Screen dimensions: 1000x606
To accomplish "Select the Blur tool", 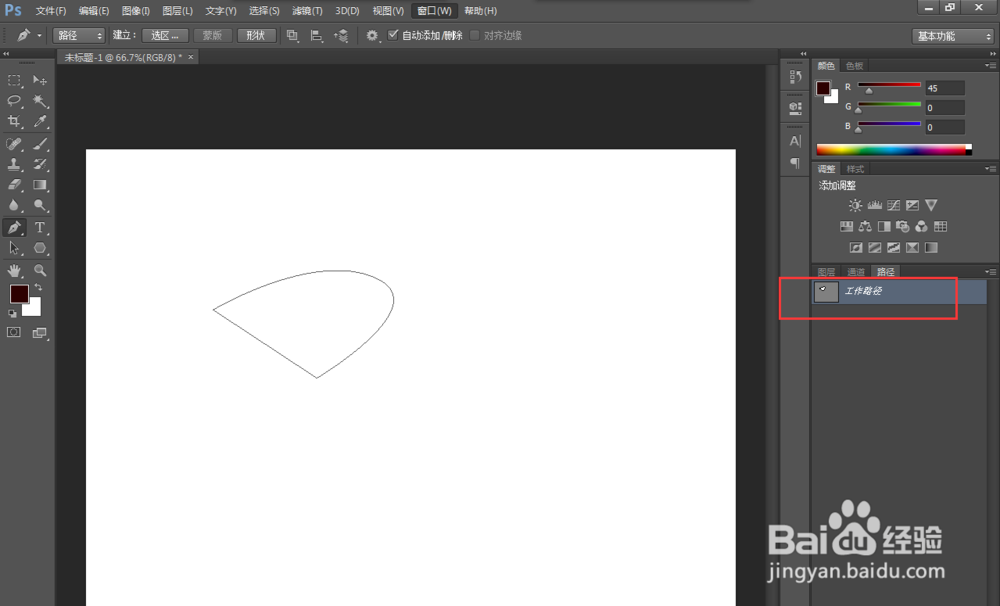I will [x=14, y=205].
